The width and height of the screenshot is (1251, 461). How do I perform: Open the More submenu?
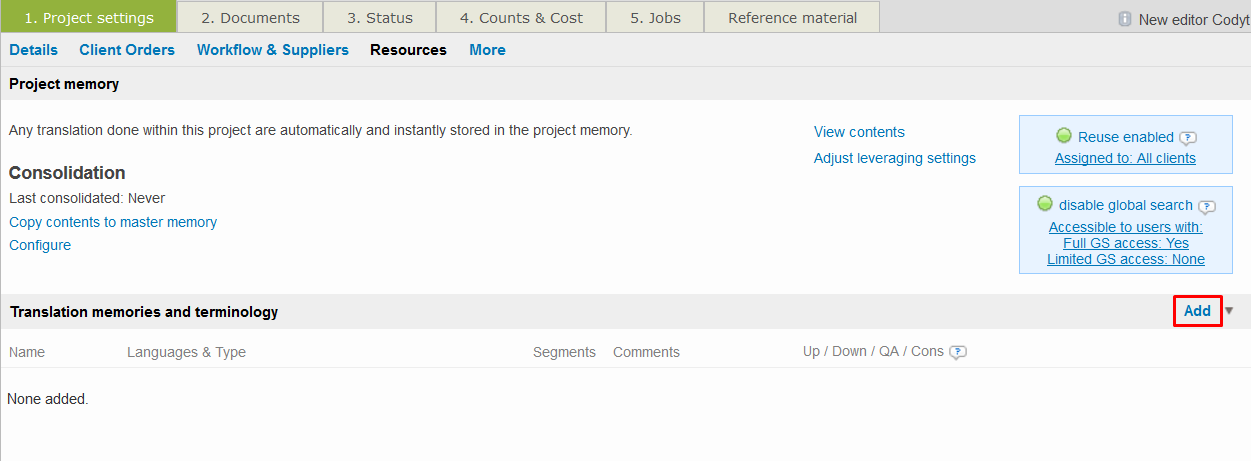click(487, 50)
